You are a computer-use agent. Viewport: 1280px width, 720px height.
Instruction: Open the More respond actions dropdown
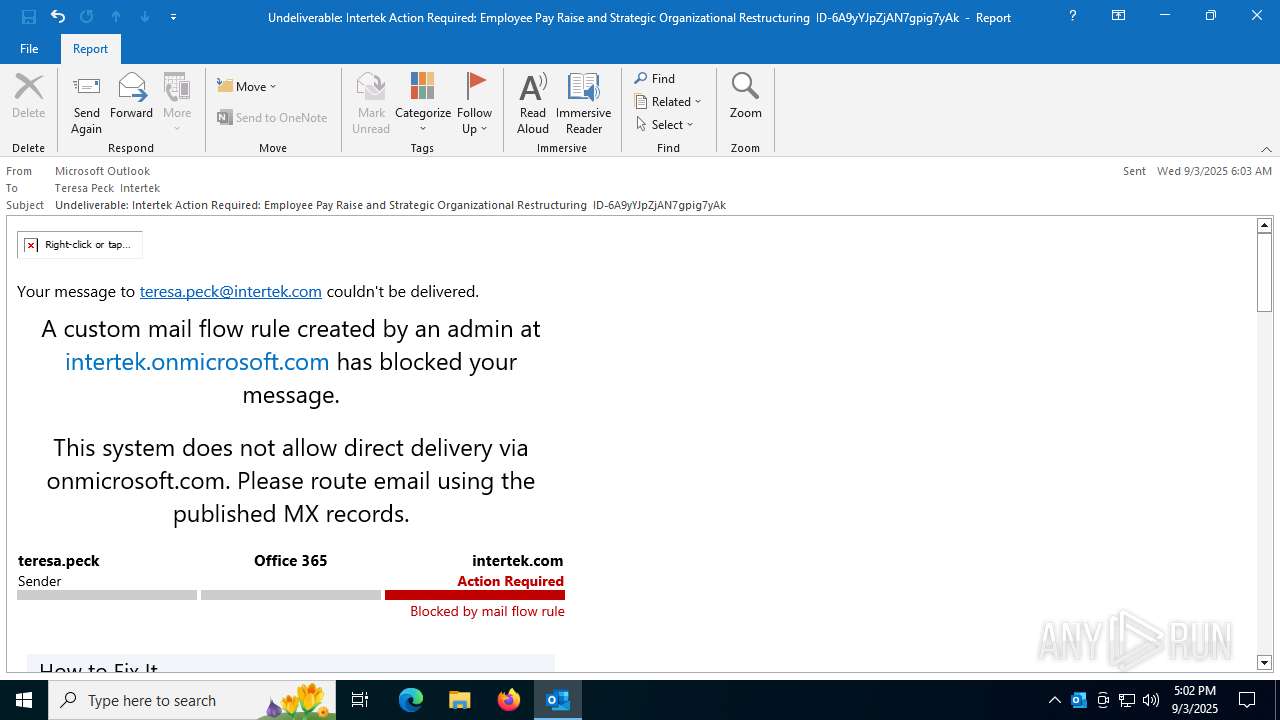click(x=177, y=103)
